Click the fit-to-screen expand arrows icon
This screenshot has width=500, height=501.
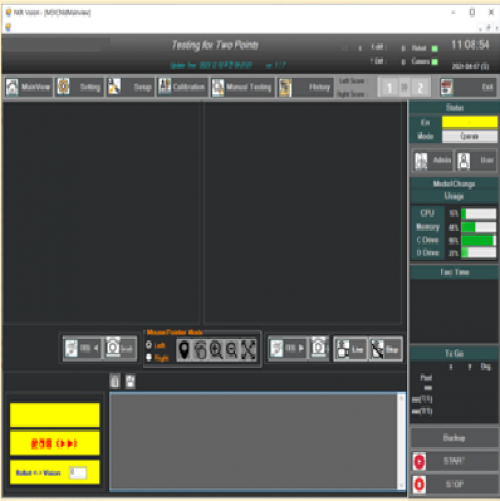click(248, 350)
